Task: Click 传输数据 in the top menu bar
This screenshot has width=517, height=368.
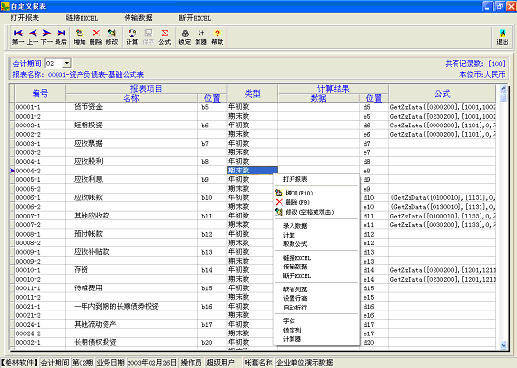Action: (138, 18)
